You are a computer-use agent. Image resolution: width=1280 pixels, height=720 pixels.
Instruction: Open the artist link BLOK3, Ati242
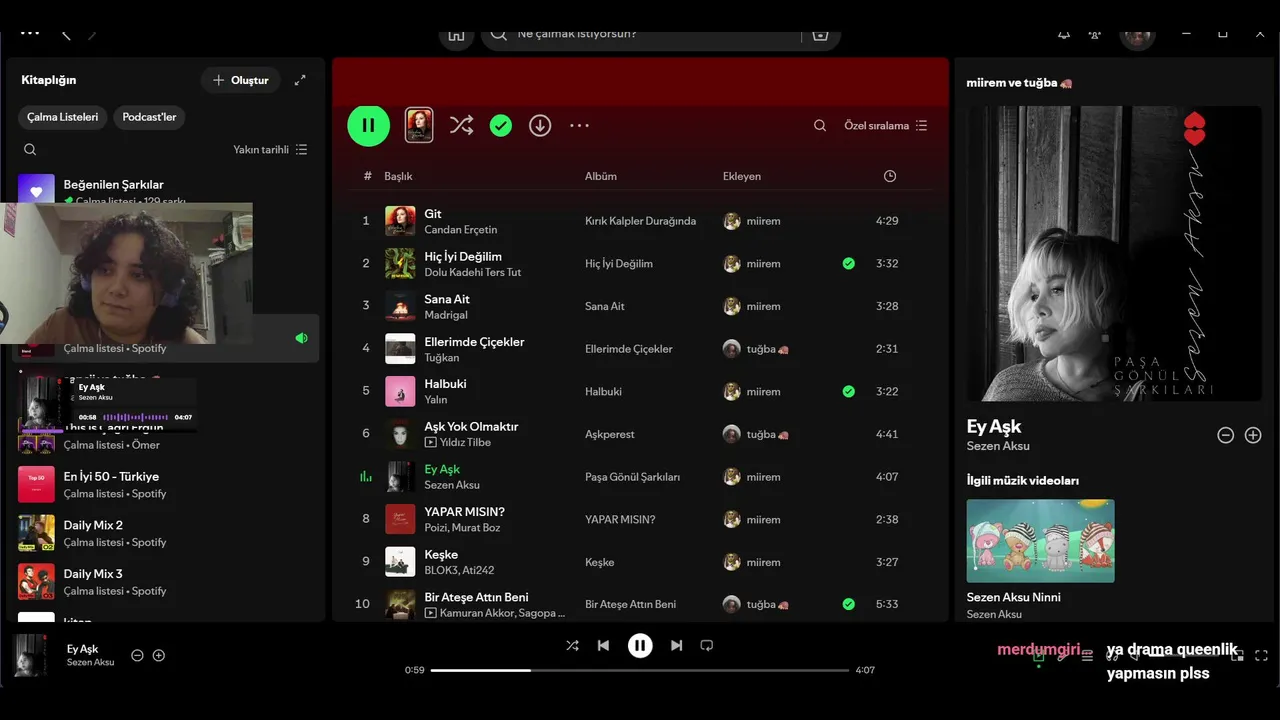point(459,570)
